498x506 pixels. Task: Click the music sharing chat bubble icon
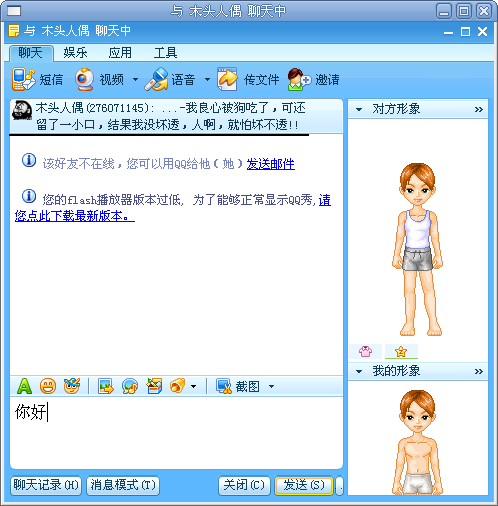(x=130, y=386)
